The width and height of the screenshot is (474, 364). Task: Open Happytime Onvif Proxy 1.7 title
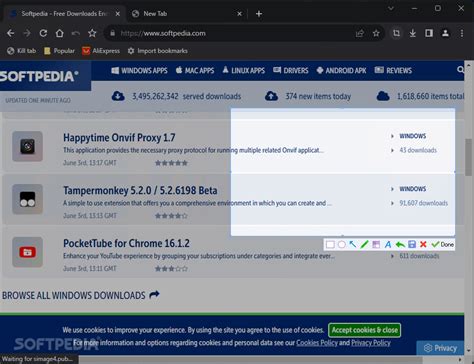click(119, 137)
